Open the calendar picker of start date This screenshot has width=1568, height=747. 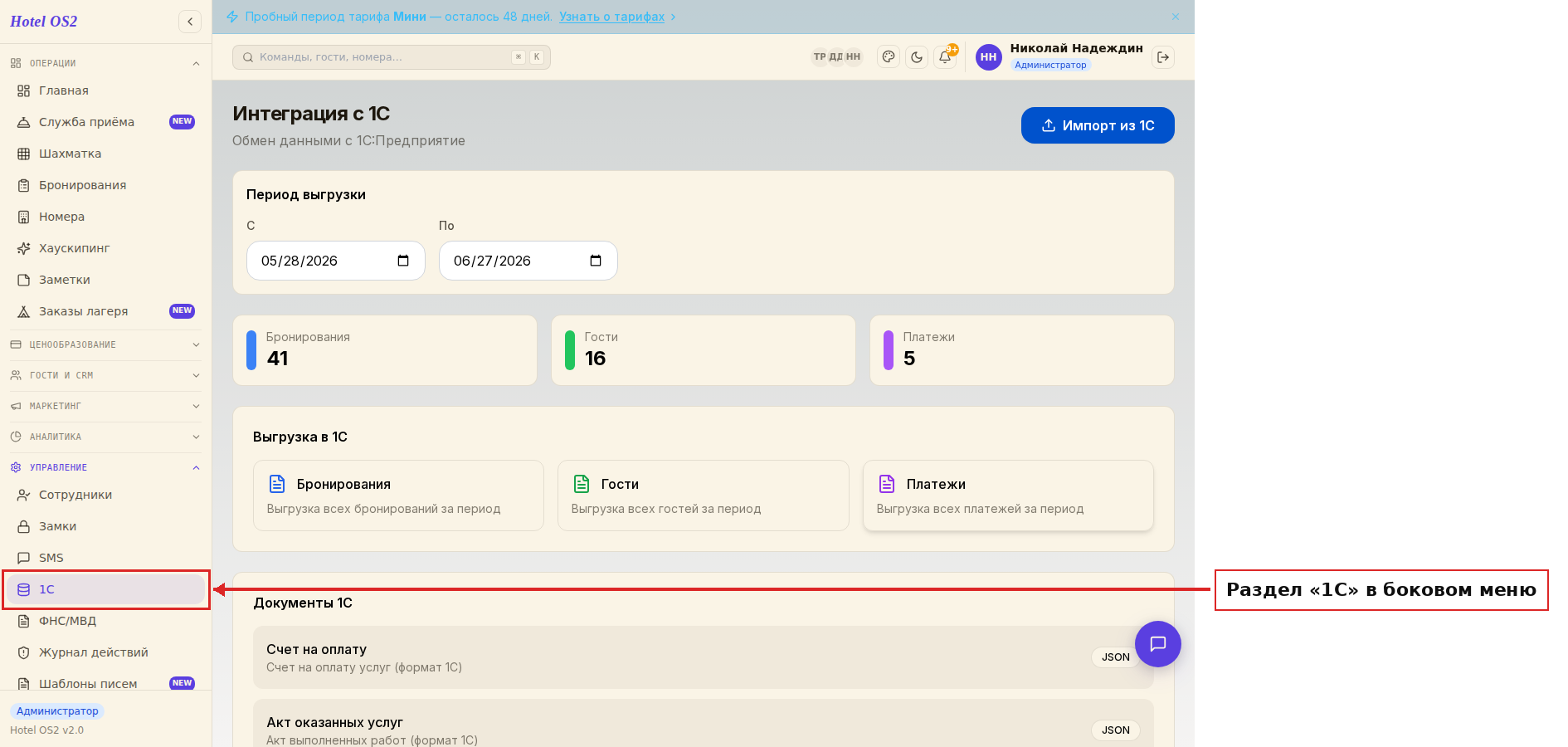pyautogui.click(x=403, y=261)
